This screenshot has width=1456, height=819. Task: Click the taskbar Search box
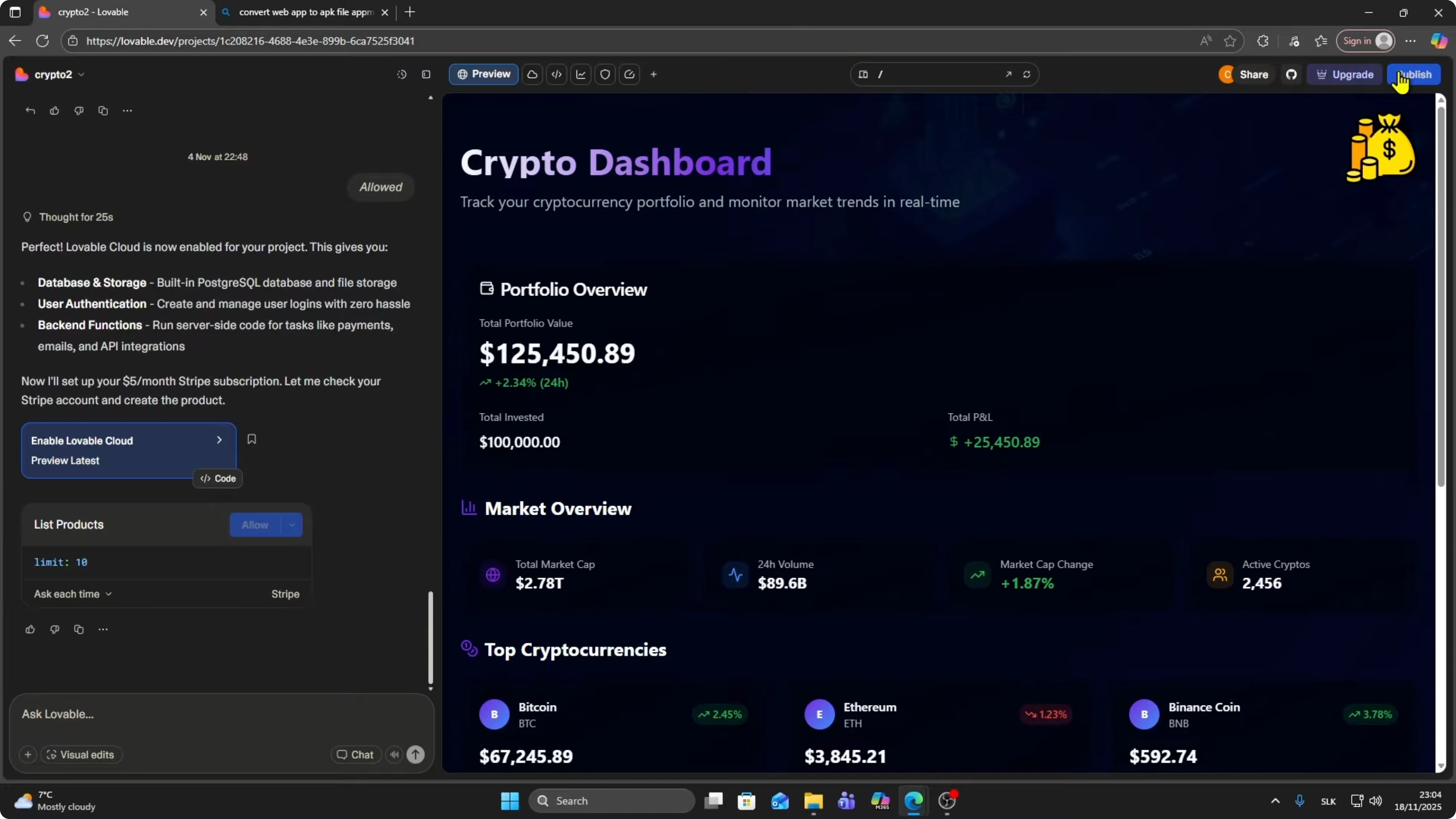tap(612, 800)
